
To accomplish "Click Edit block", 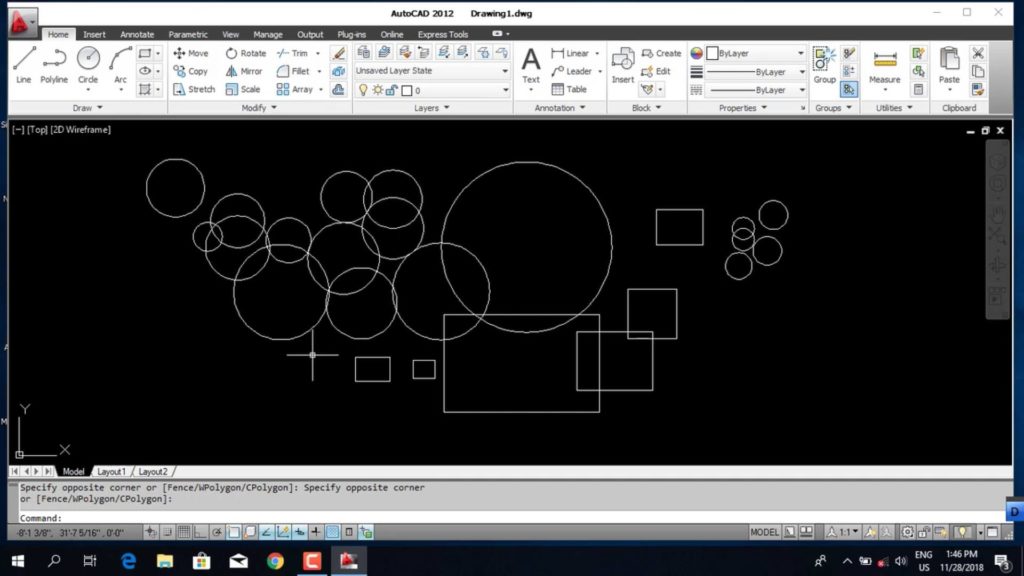I will pos(656,71).
